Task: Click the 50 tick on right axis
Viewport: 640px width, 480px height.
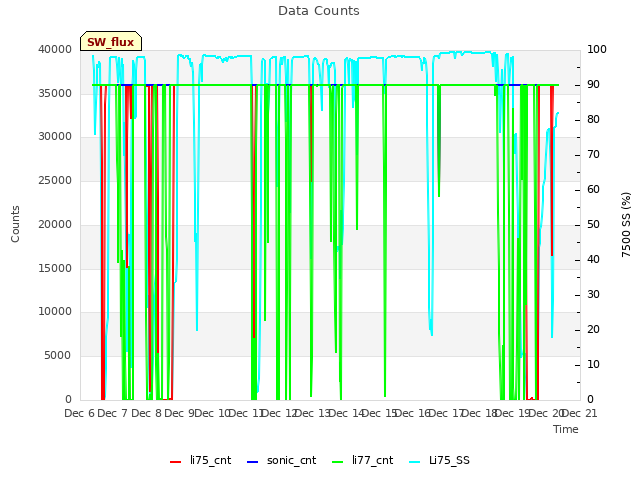Action: pyautogui.click(x=593, y=224)
